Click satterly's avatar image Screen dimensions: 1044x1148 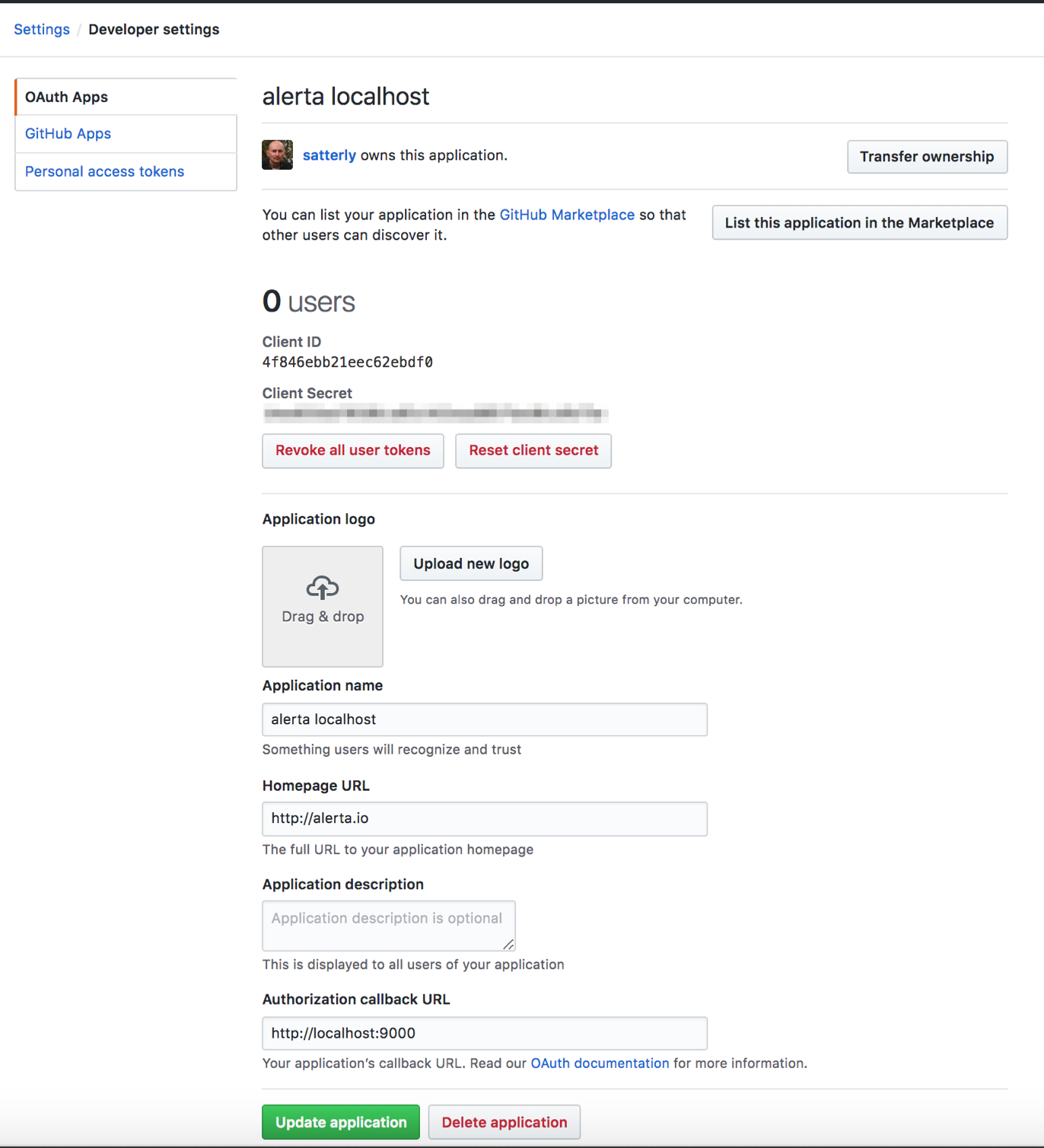(277, 155)
